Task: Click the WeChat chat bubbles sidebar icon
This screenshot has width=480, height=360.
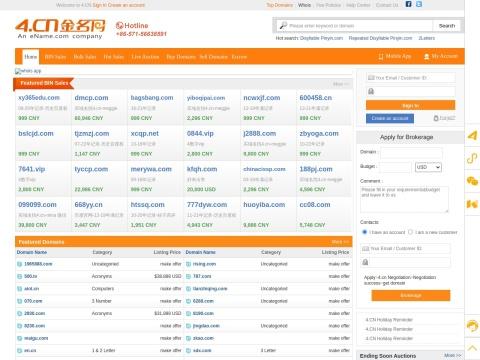Action: click(x=472, y=181)
